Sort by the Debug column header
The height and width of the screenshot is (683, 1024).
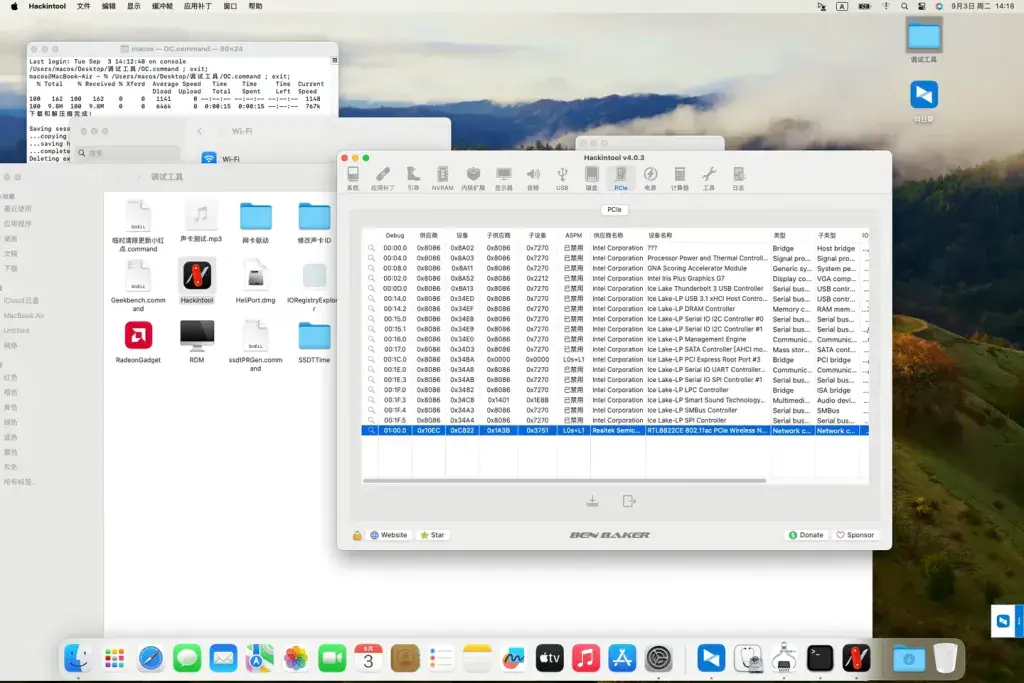point(395,235)
